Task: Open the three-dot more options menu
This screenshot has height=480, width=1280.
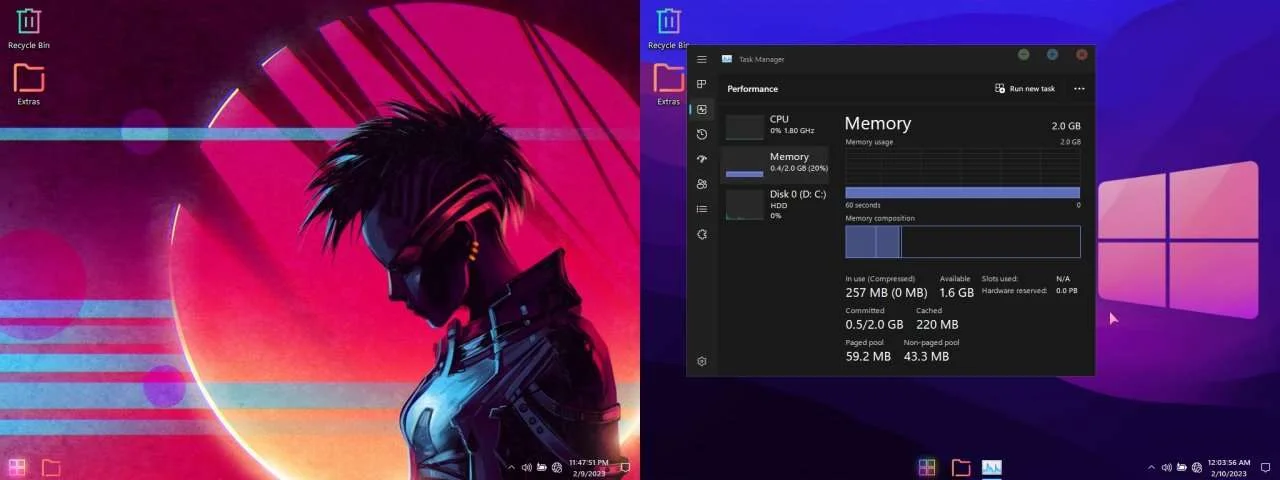Action: coord(1079,88)
